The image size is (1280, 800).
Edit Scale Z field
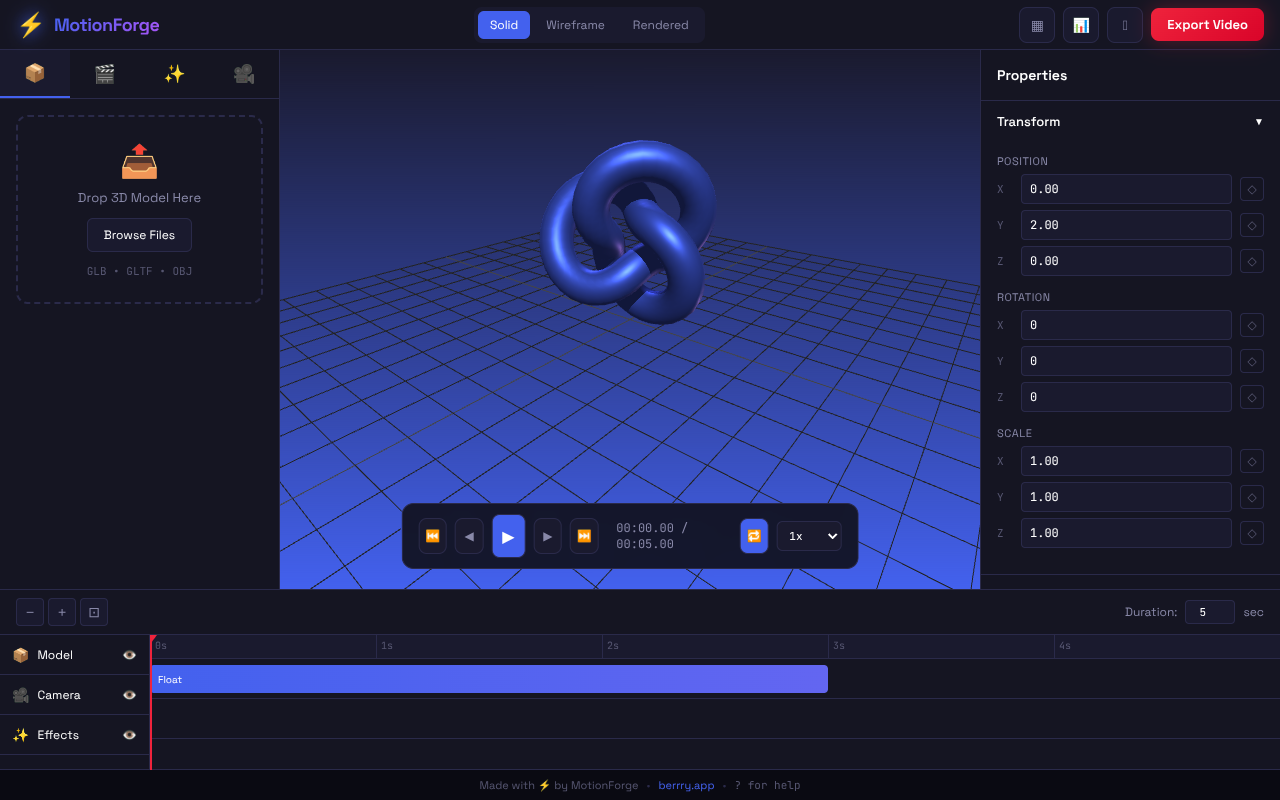pos(1126,533)
